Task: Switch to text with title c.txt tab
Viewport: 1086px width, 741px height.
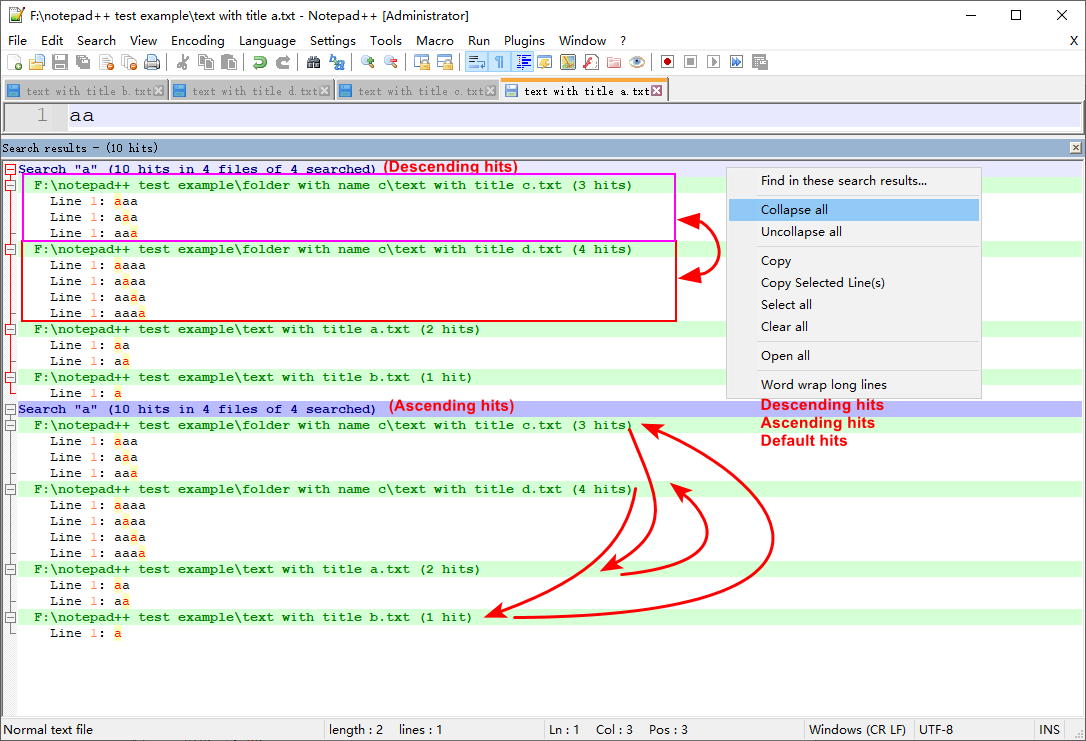Action: 418,91
